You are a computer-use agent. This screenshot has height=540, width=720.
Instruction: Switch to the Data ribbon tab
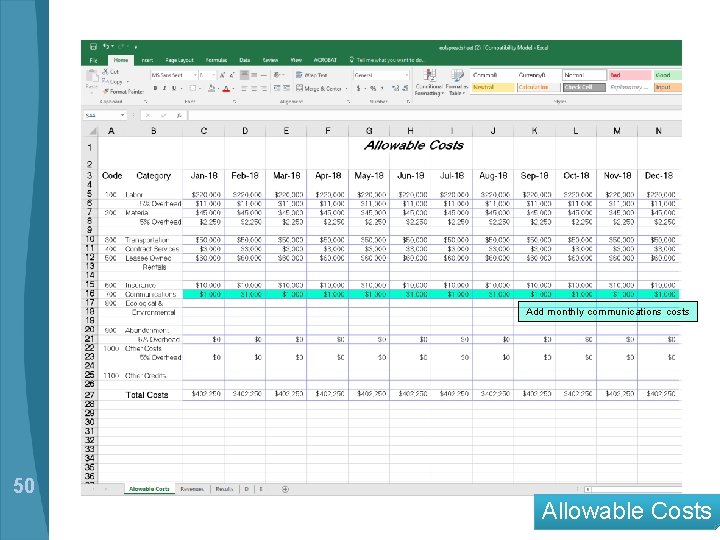pos(245,60)
